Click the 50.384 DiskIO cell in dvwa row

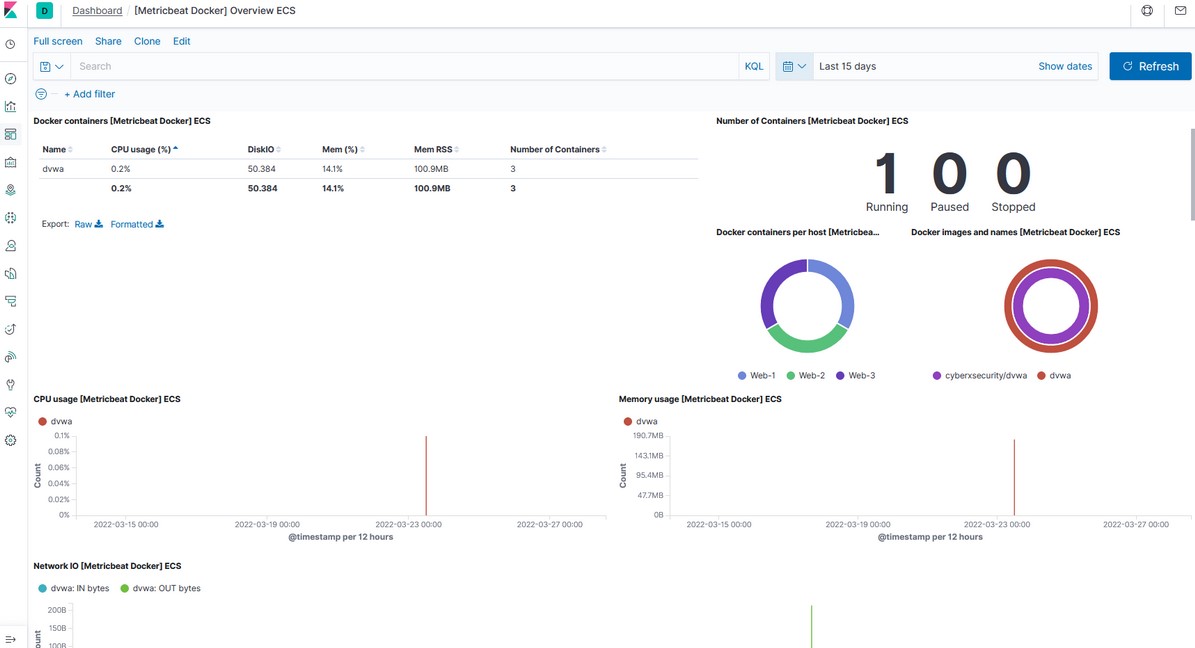pos(261,168)
